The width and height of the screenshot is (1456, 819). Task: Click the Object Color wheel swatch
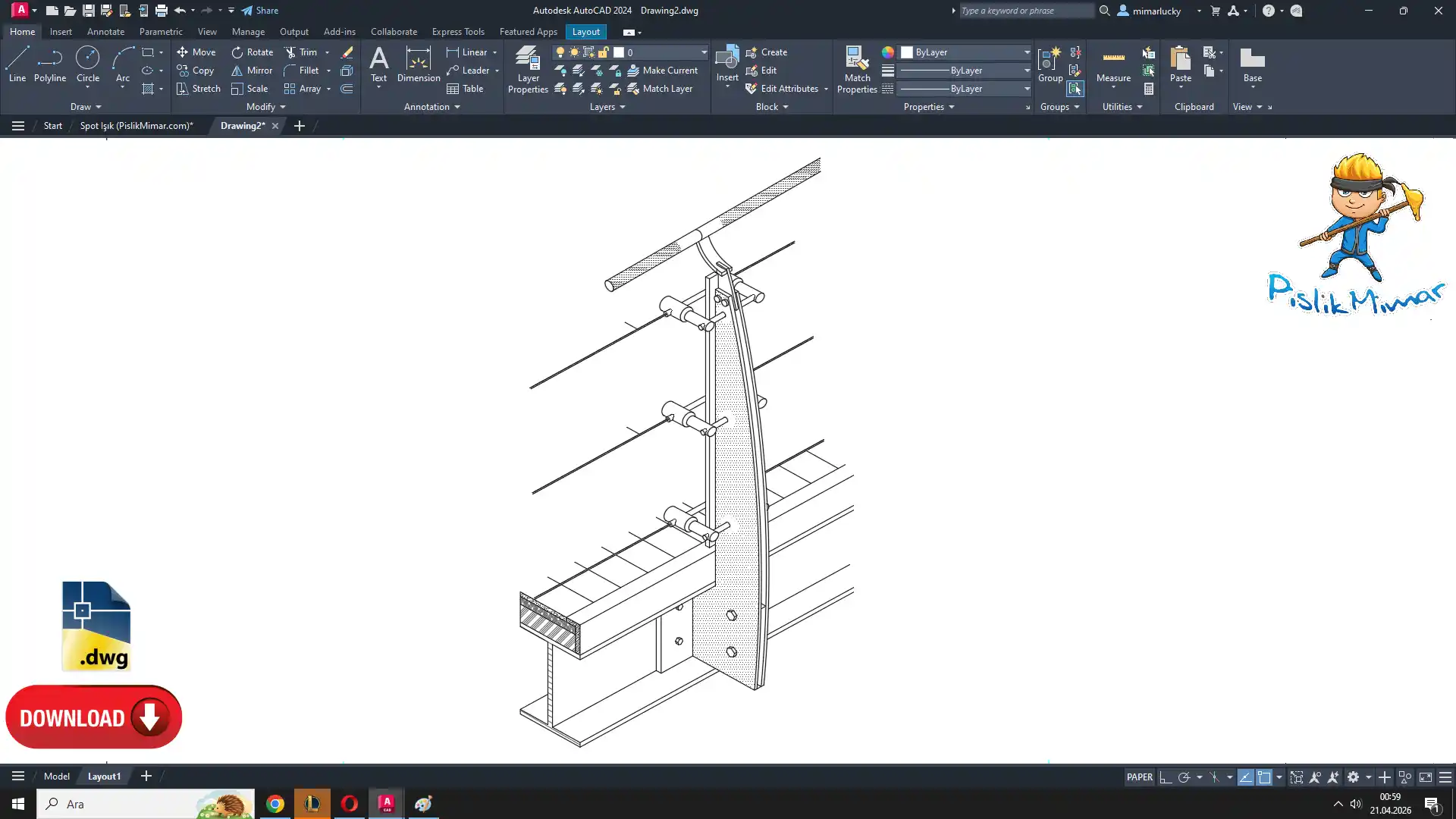[x=887, y=52]
